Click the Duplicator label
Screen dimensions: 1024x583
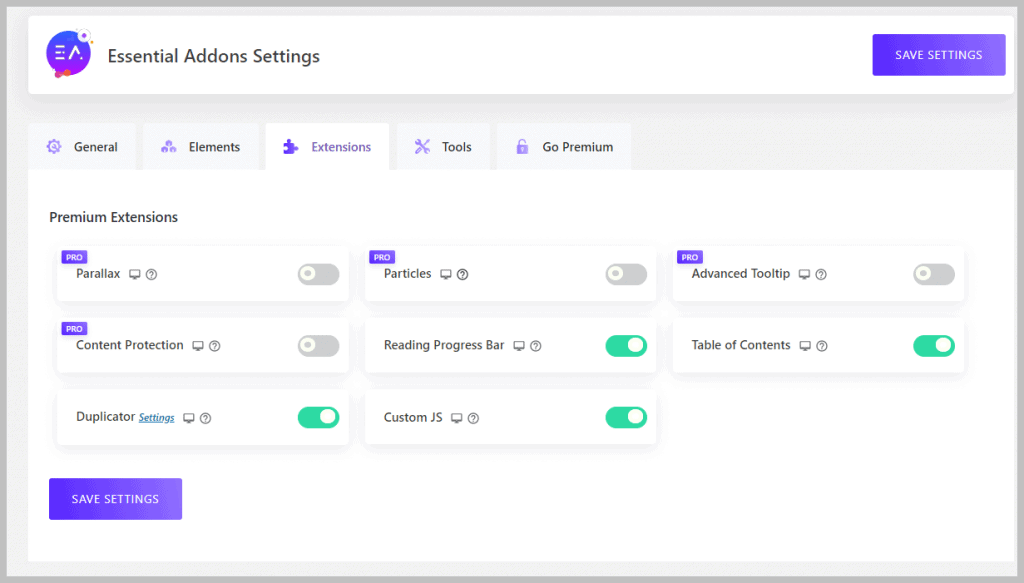(x=105, y=417)
